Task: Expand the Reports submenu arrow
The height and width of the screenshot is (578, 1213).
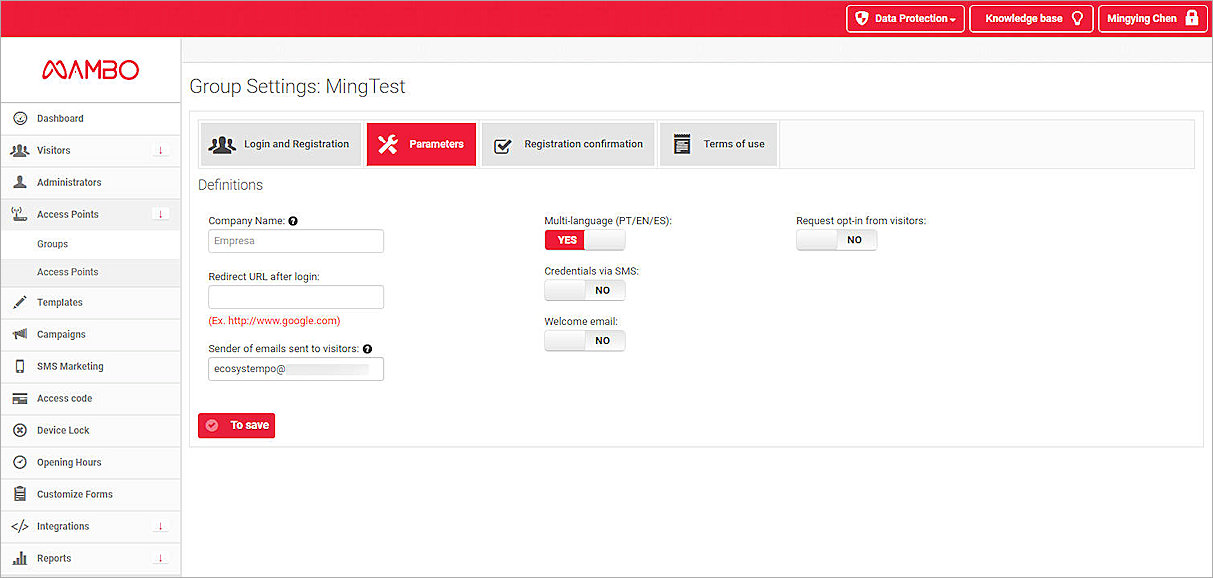Action: [x=160, y=559]
